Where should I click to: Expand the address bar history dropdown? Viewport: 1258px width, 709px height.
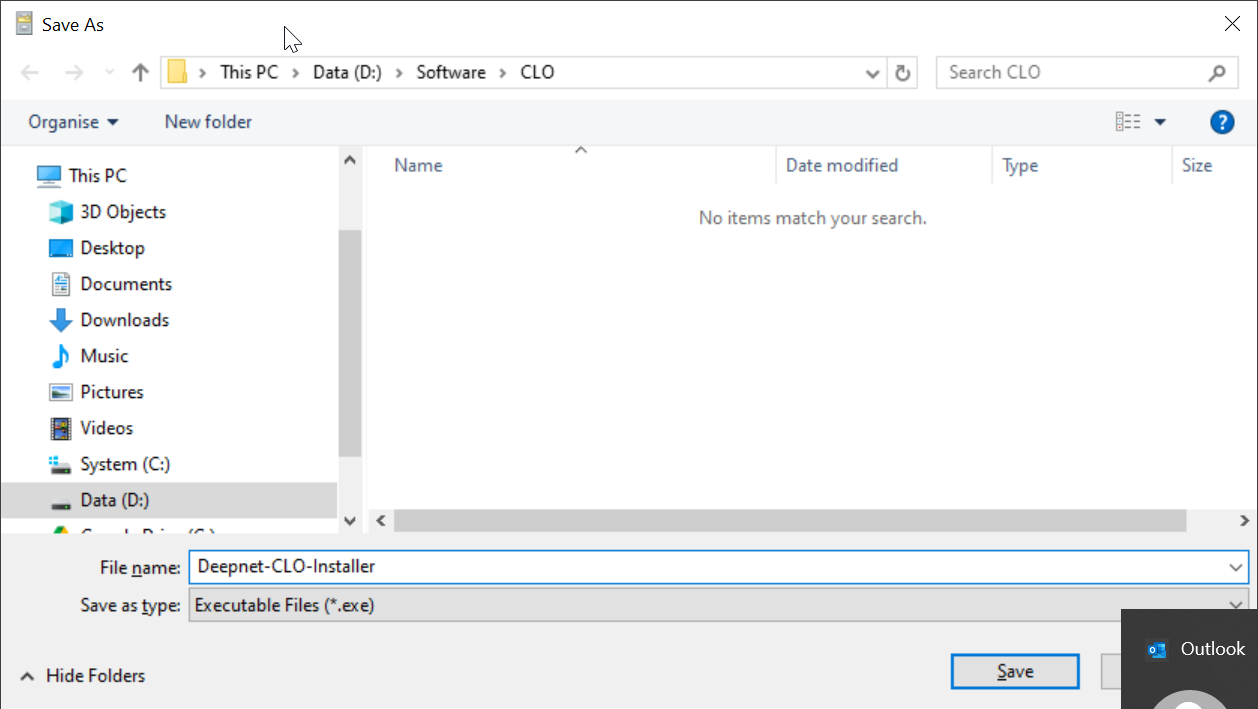pyautogui.click(x=872, y=73)
